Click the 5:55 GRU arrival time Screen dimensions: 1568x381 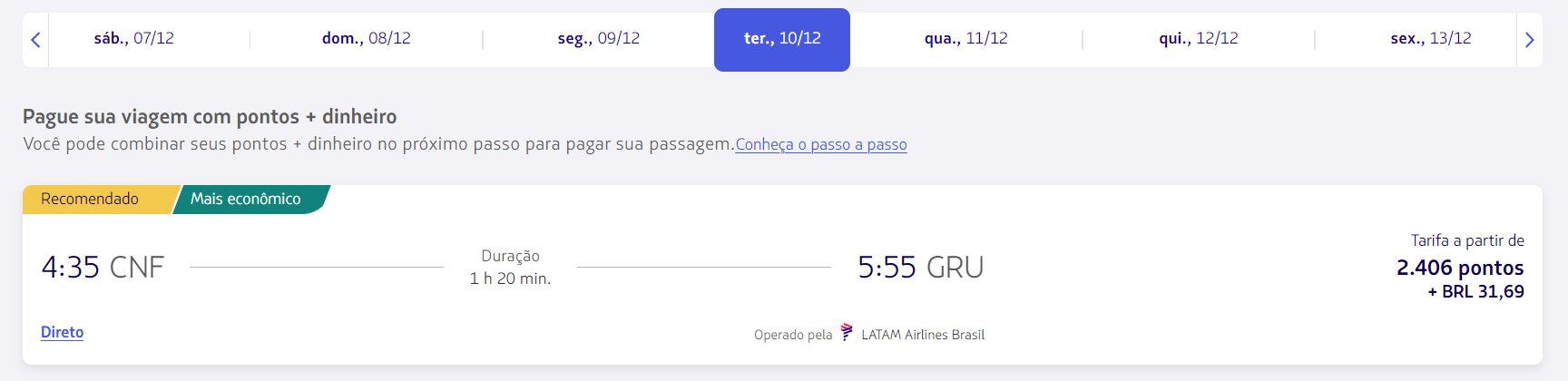921,268
